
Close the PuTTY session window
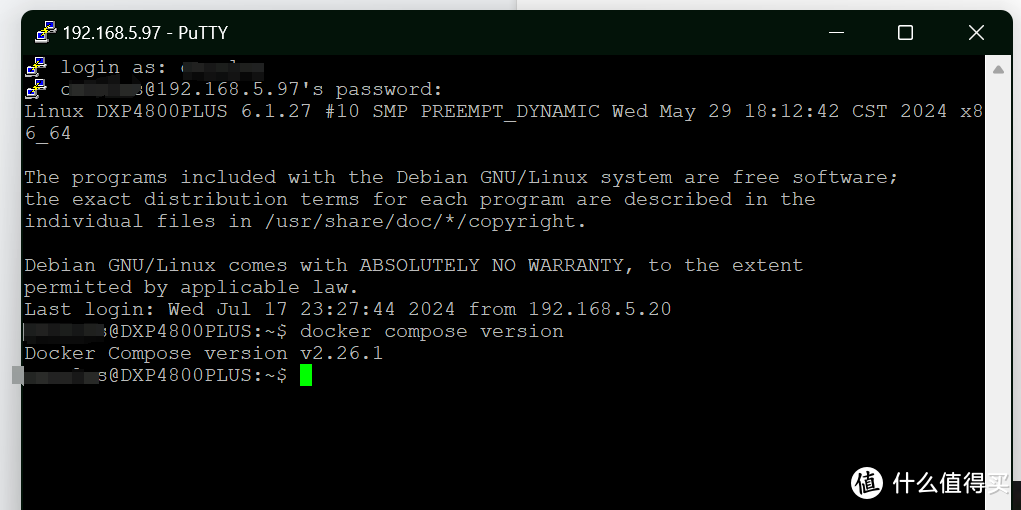(975, 32)
